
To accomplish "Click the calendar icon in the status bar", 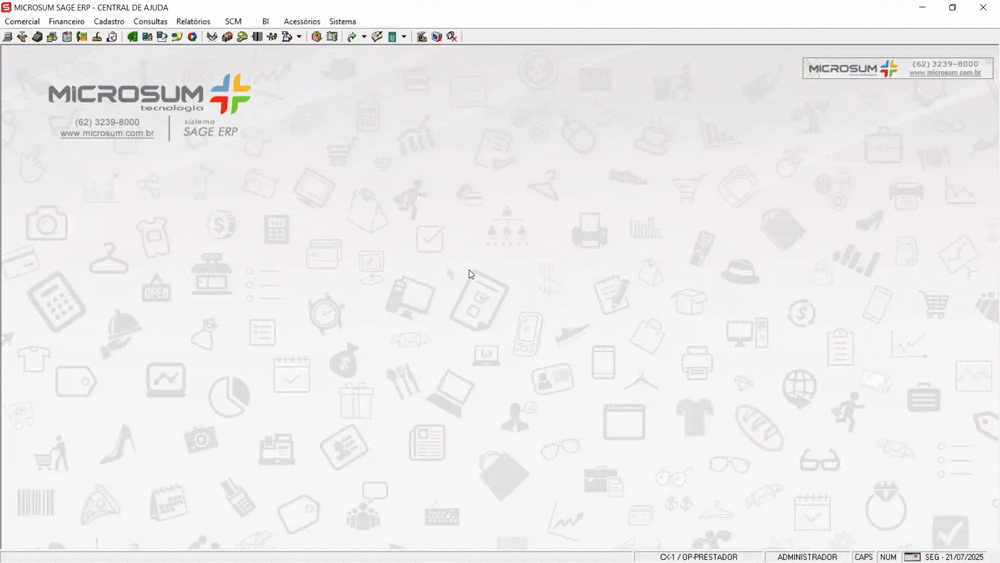I will point(912,557).
